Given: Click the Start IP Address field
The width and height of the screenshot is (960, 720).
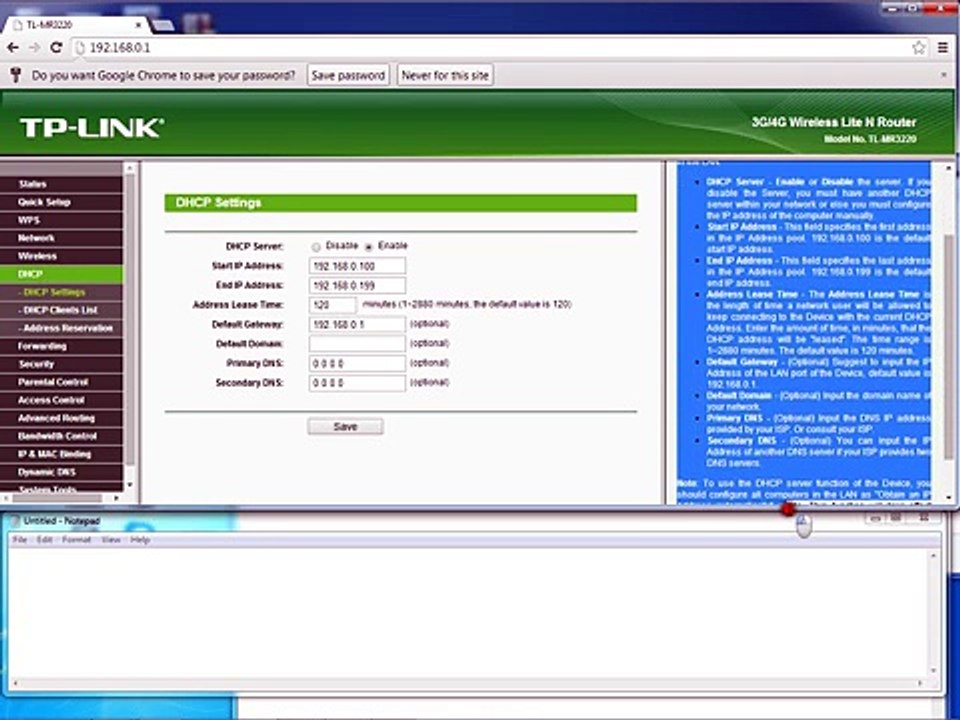Looking at the screenshot, I should coord(357,266).
